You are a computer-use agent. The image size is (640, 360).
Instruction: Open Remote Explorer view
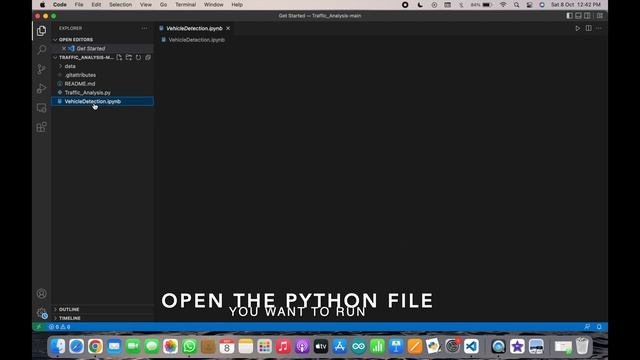(x=41, y=108)
